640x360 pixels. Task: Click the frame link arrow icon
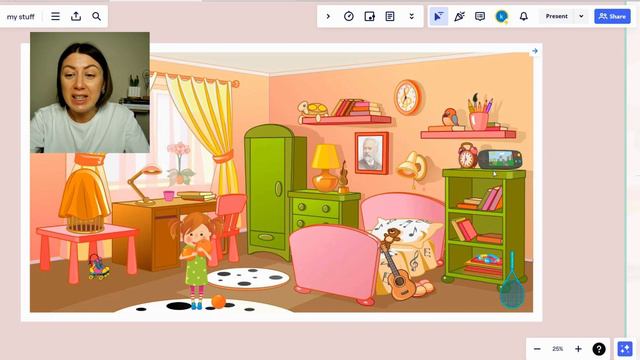point(535,51)
